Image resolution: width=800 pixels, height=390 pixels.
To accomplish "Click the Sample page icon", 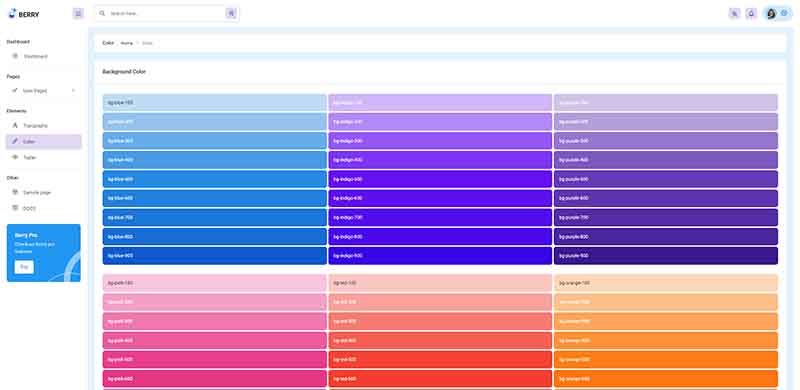I will coord(15,192).
